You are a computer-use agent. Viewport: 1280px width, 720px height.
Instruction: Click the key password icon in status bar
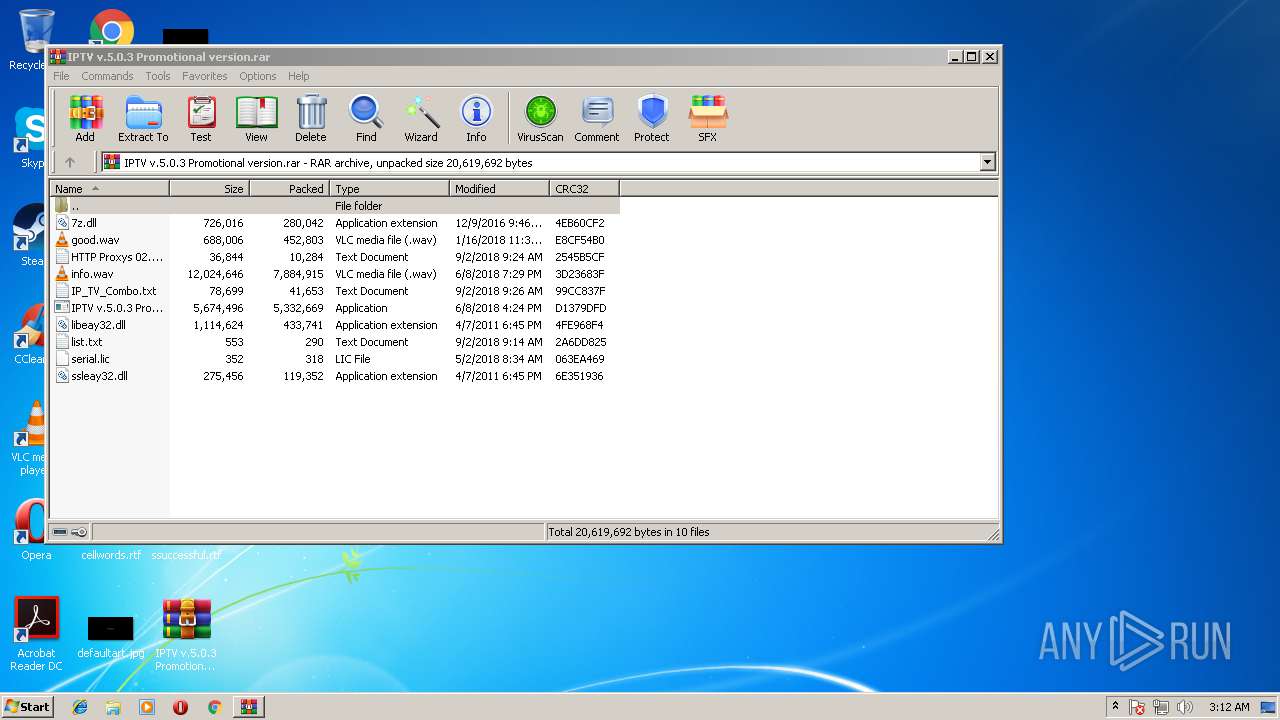coord(79,532)
